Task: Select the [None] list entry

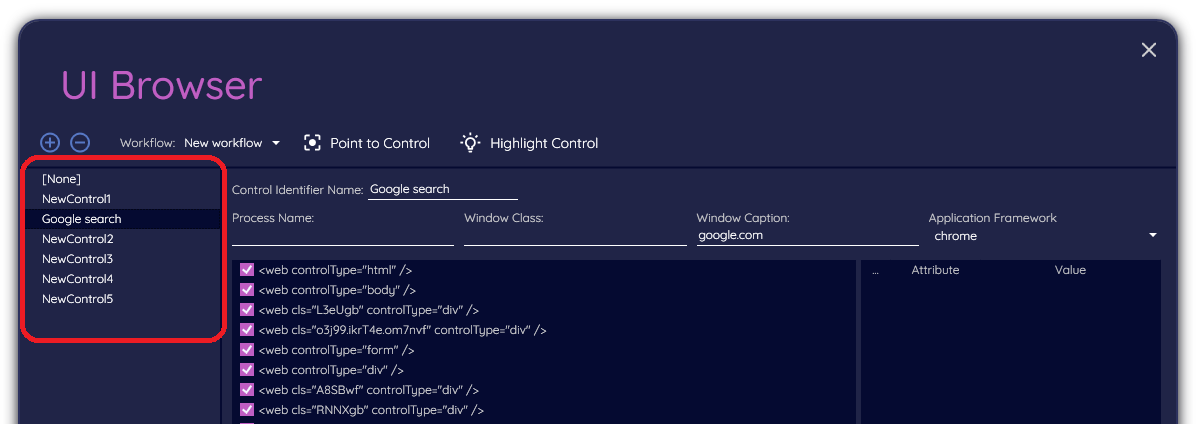Action: [x=61, y=179]
